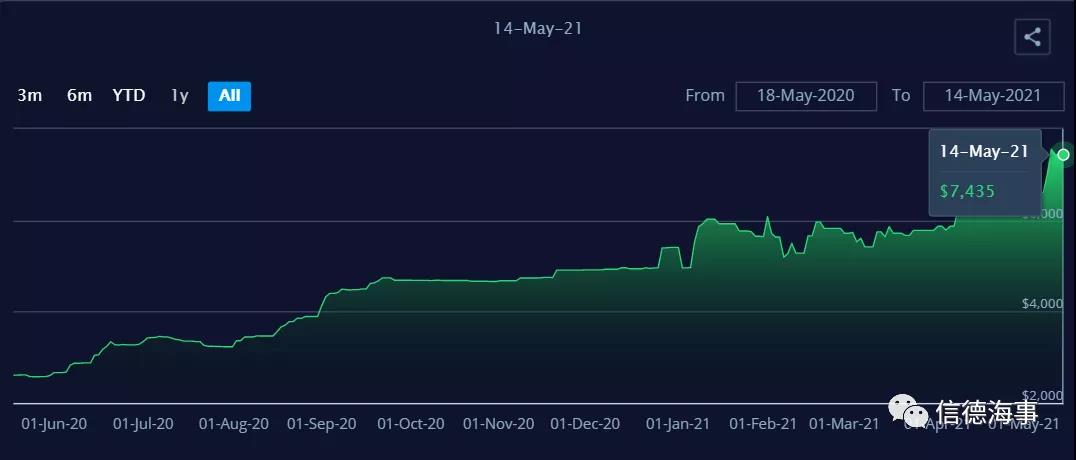Click the 01-Mar-21 axis label
Viewport: 1076px width, 460px height.
tap(844, 424)
